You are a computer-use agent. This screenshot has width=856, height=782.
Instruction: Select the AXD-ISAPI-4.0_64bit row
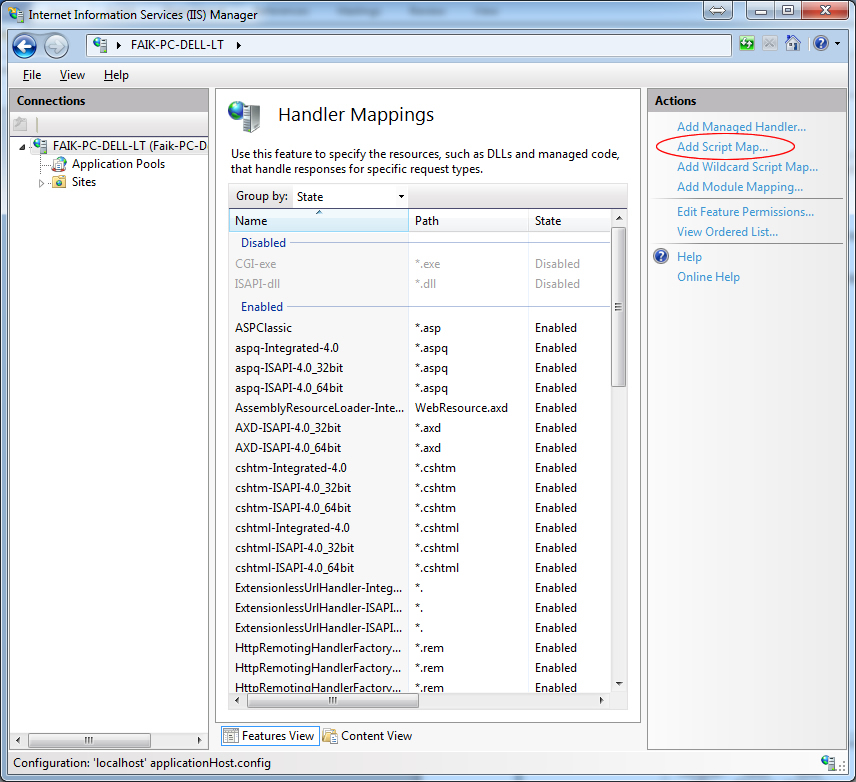(x=419, y=448)
